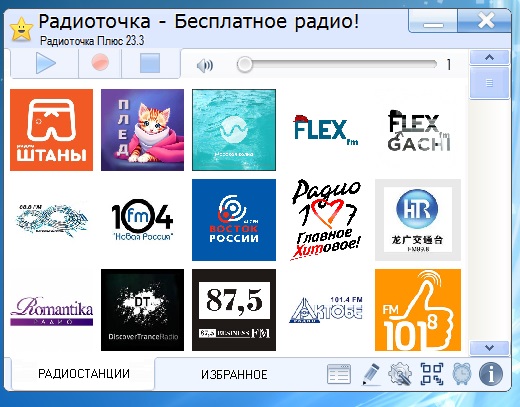Open the station list view icon

click(x=339, y=374)
